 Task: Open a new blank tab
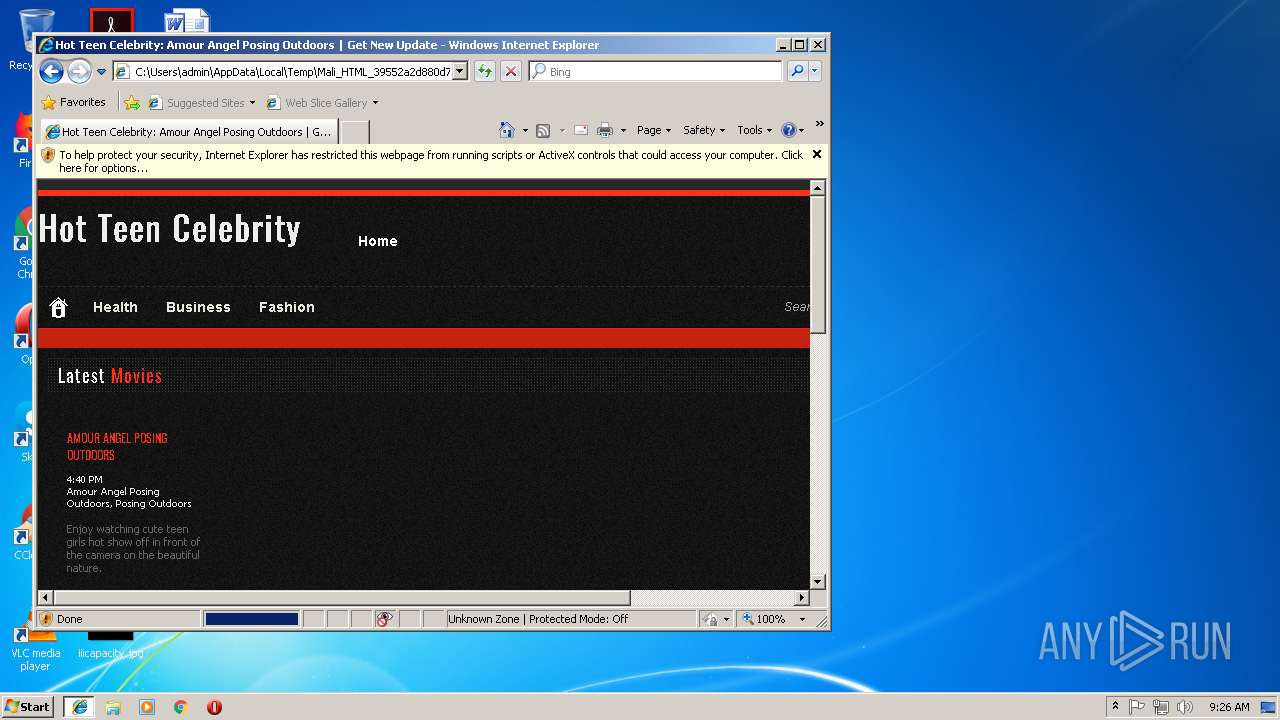pos(354,131)
